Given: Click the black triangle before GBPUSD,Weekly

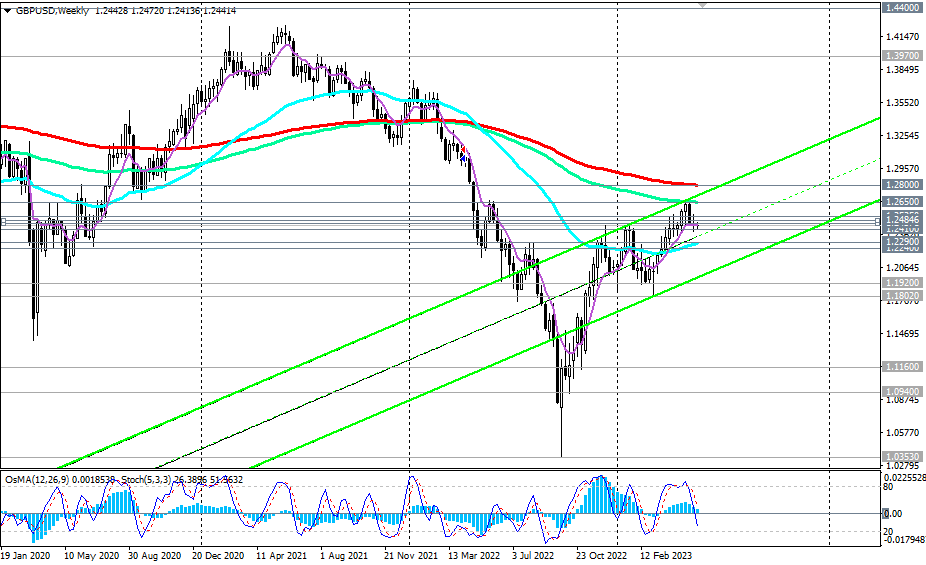Looking at the screenshot, I should (7, 11).
